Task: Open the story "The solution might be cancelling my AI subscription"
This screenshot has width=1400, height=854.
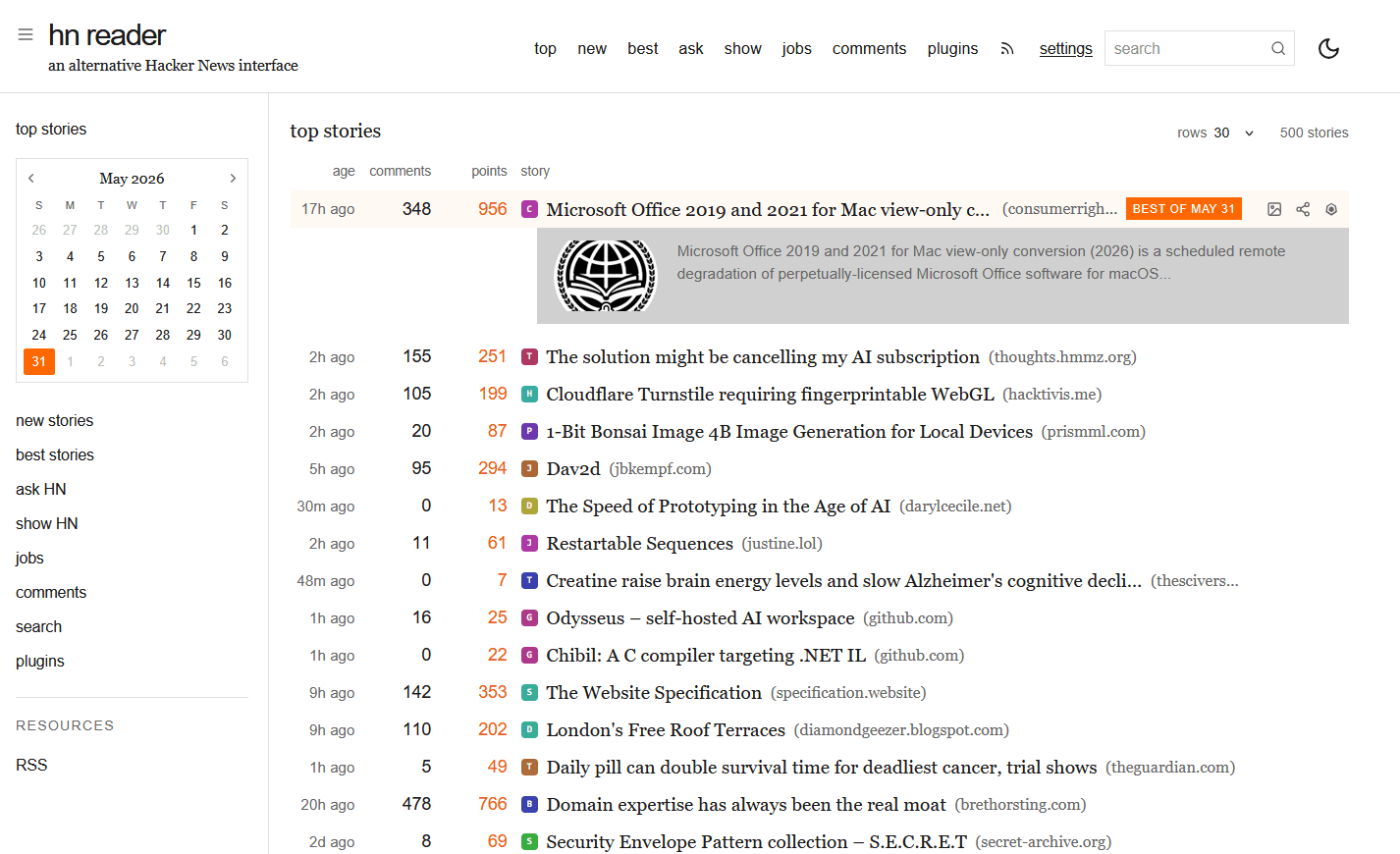Action: pos(763,356)
